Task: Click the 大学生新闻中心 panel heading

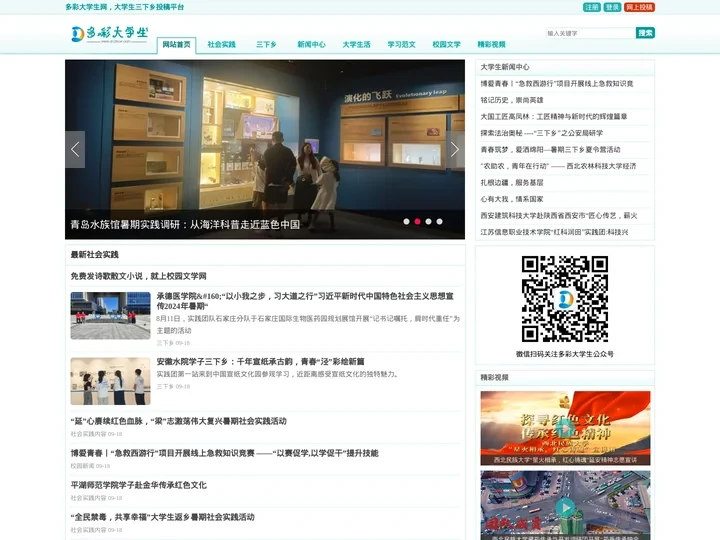Action: (505, 67)
